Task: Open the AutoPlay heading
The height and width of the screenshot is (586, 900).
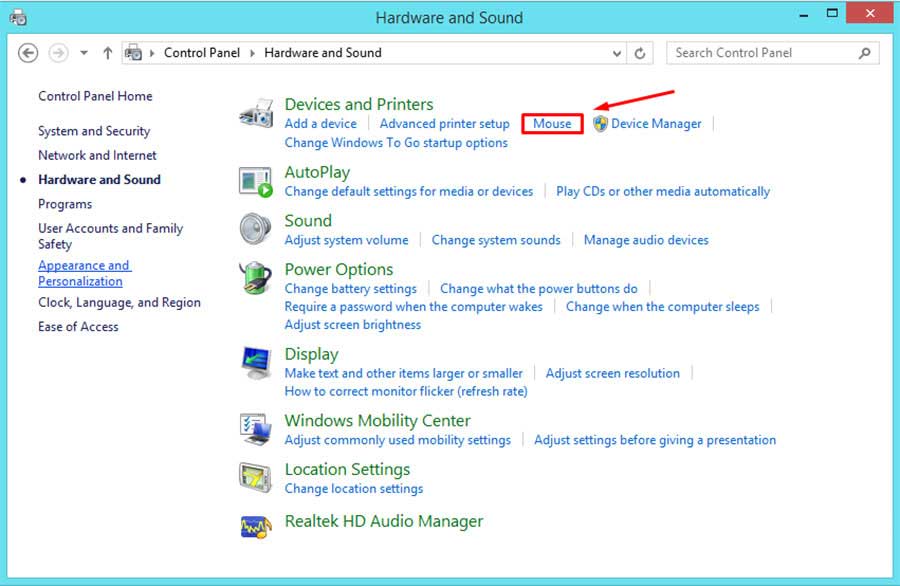Action: (x=317, y=172)
